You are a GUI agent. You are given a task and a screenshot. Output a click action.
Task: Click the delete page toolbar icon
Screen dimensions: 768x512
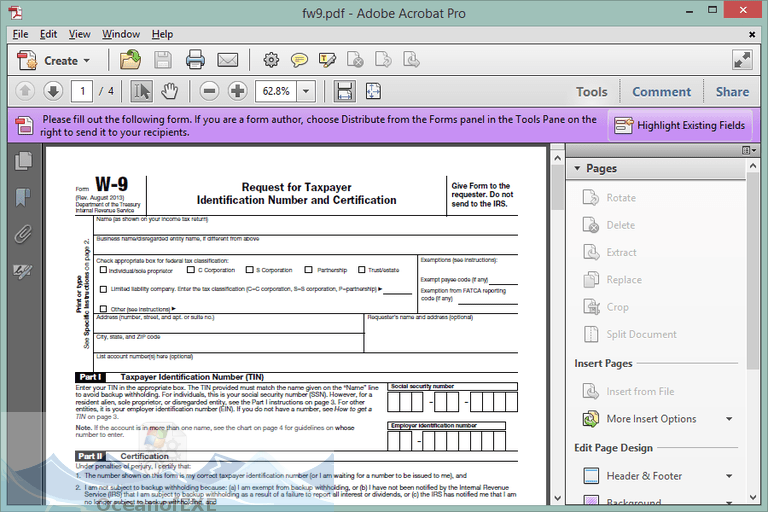pyautogui.click(x=355, y=60)
